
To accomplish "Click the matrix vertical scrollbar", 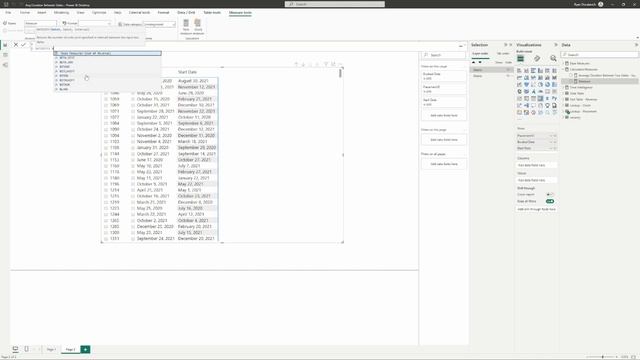I will click(340, 73).
